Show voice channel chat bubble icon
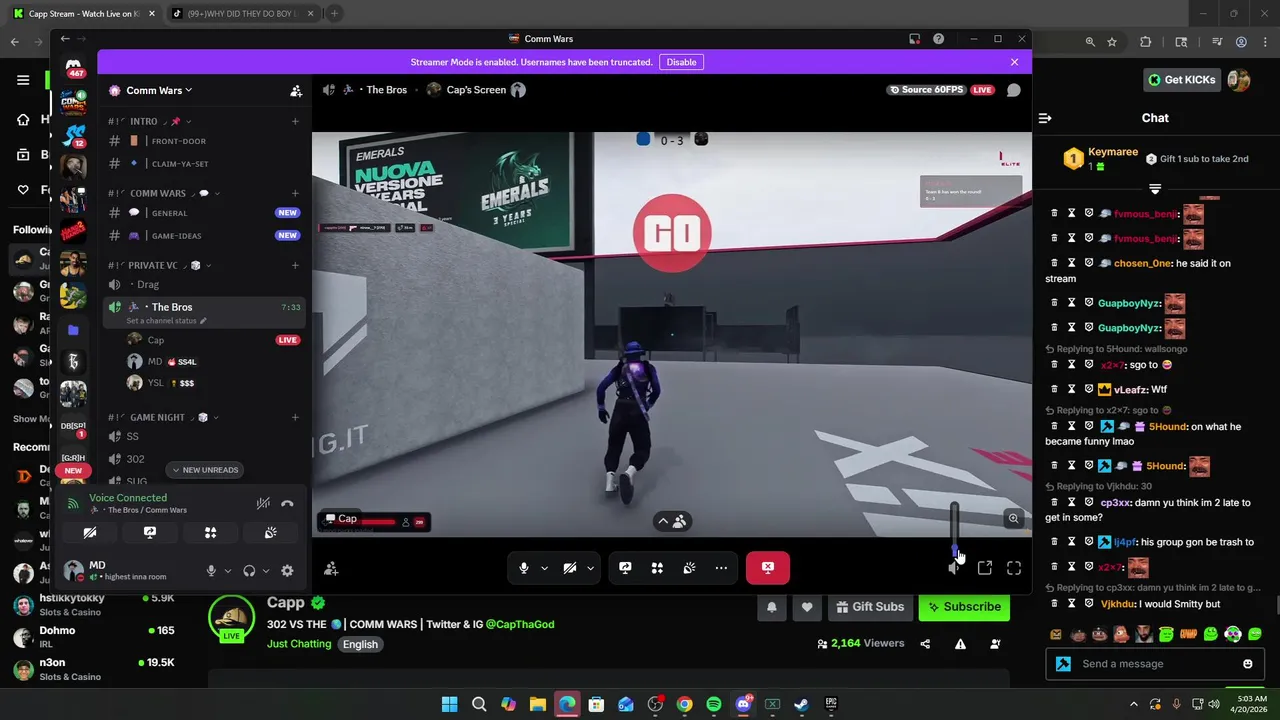Image resolution: width=1280 pixels, height=720 pixels. pyautogui.click(x=1013, y=90)
